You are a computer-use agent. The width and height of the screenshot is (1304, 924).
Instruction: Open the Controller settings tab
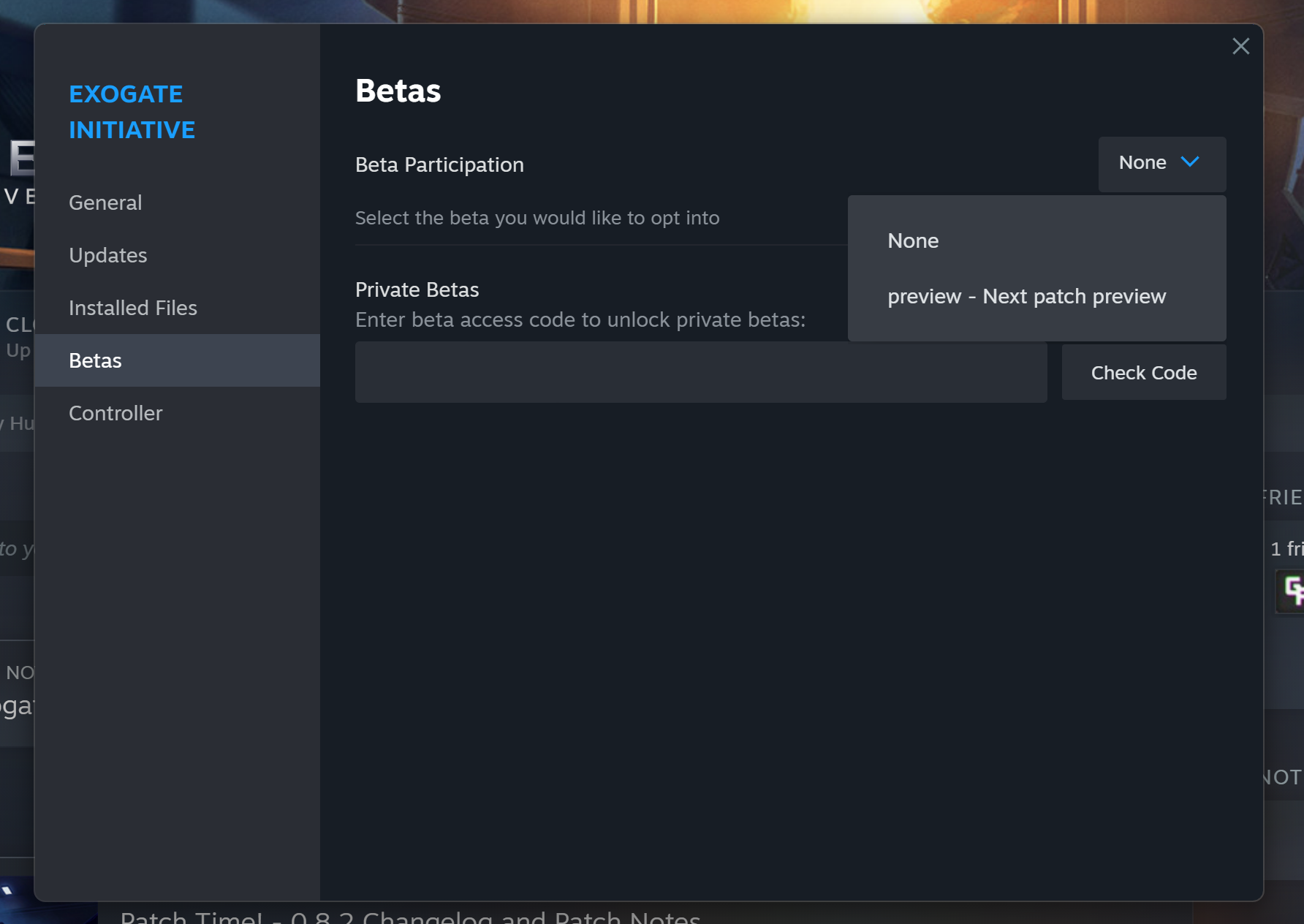tap(115, 413)
